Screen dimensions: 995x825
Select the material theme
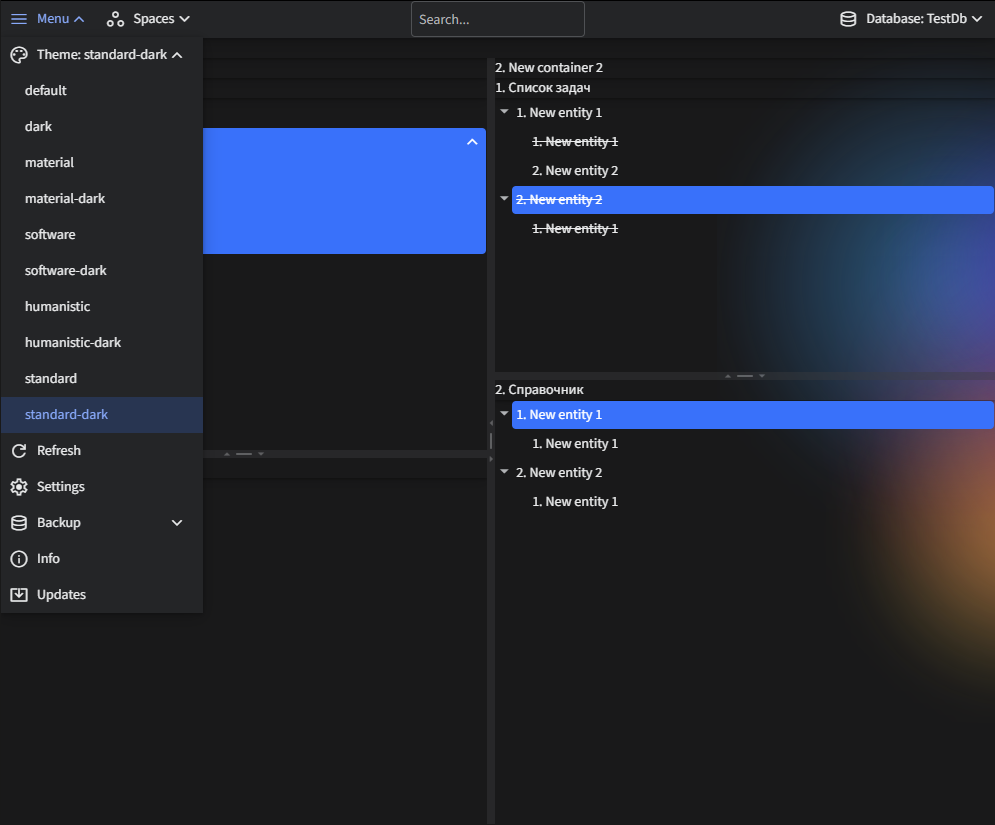point(102,162)
